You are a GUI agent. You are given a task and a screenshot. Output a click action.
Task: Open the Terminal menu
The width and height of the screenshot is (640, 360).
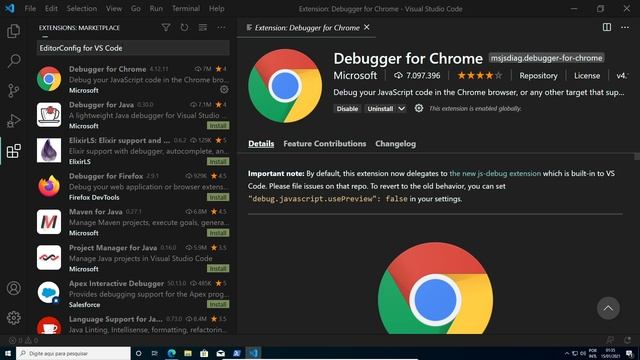coord(186,9)
